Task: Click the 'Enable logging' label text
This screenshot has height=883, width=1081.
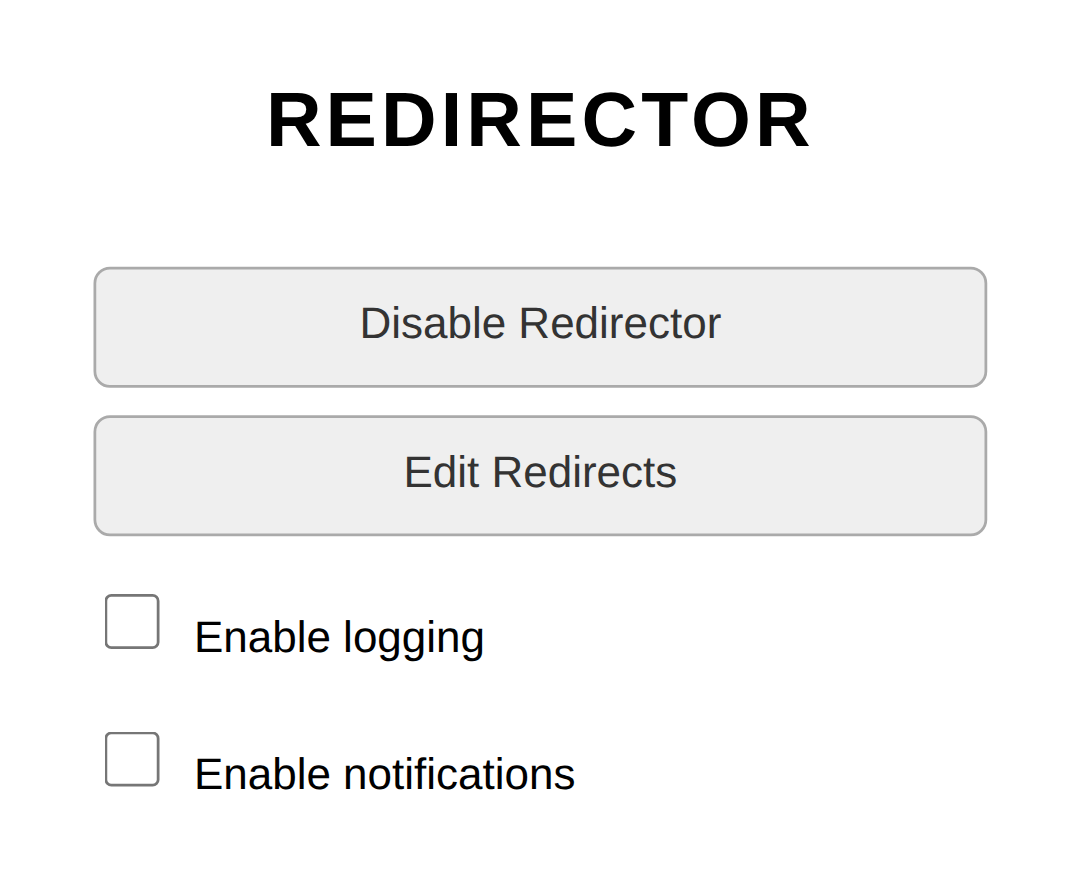Action: pyautogui.click(x=339, y=638)
